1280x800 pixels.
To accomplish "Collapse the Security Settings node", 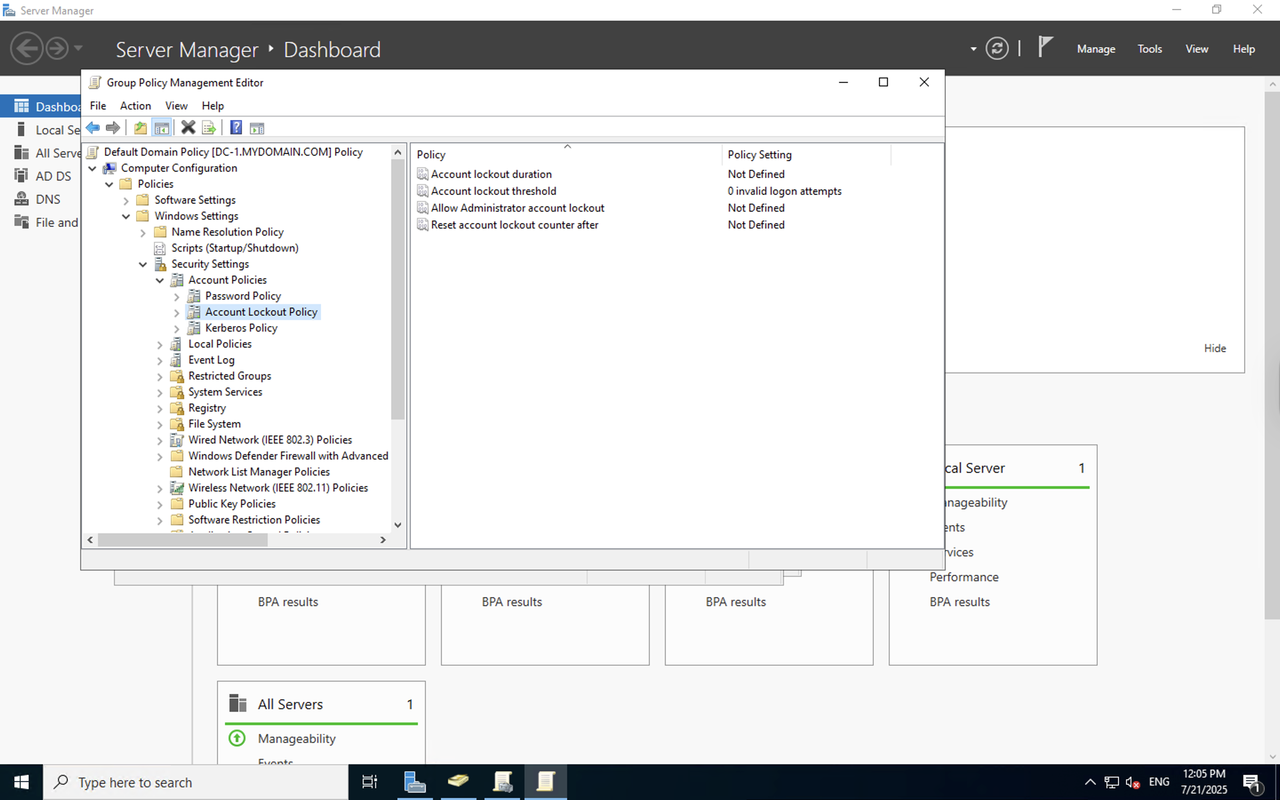I will click(x=144, y=264).
